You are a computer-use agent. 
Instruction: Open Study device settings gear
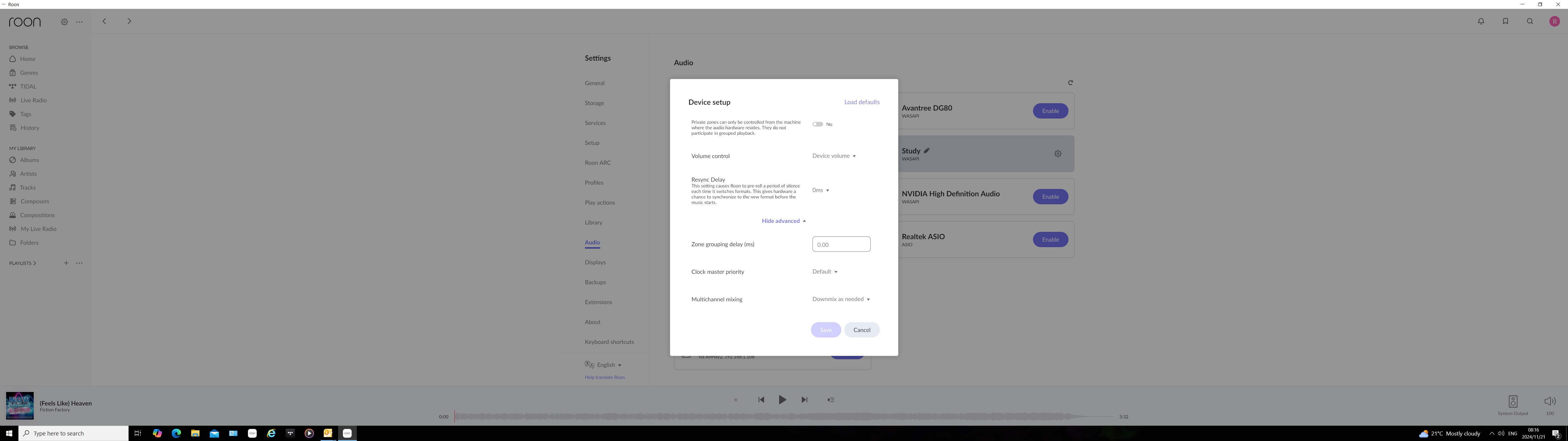(1058, 153)
